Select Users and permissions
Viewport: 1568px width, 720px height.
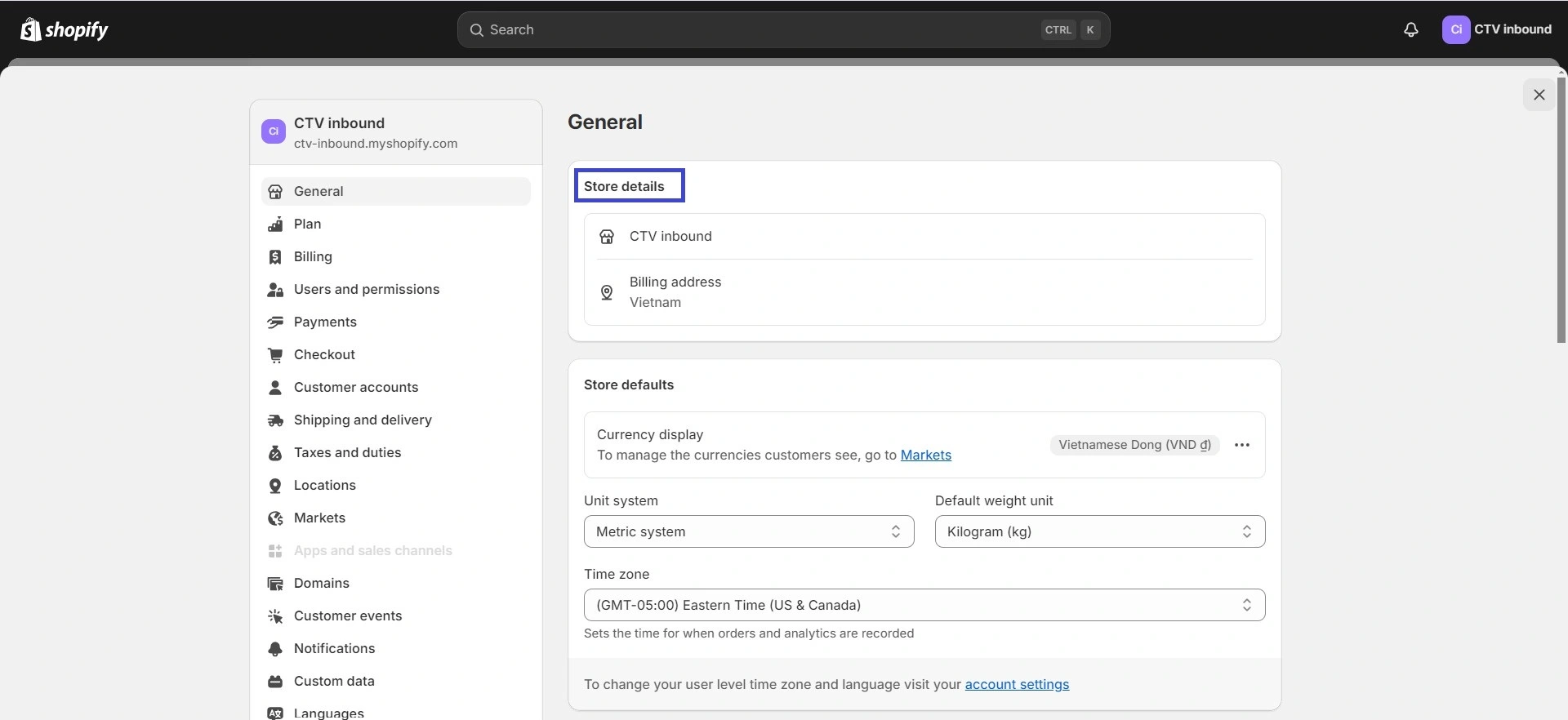coord(396,289)
